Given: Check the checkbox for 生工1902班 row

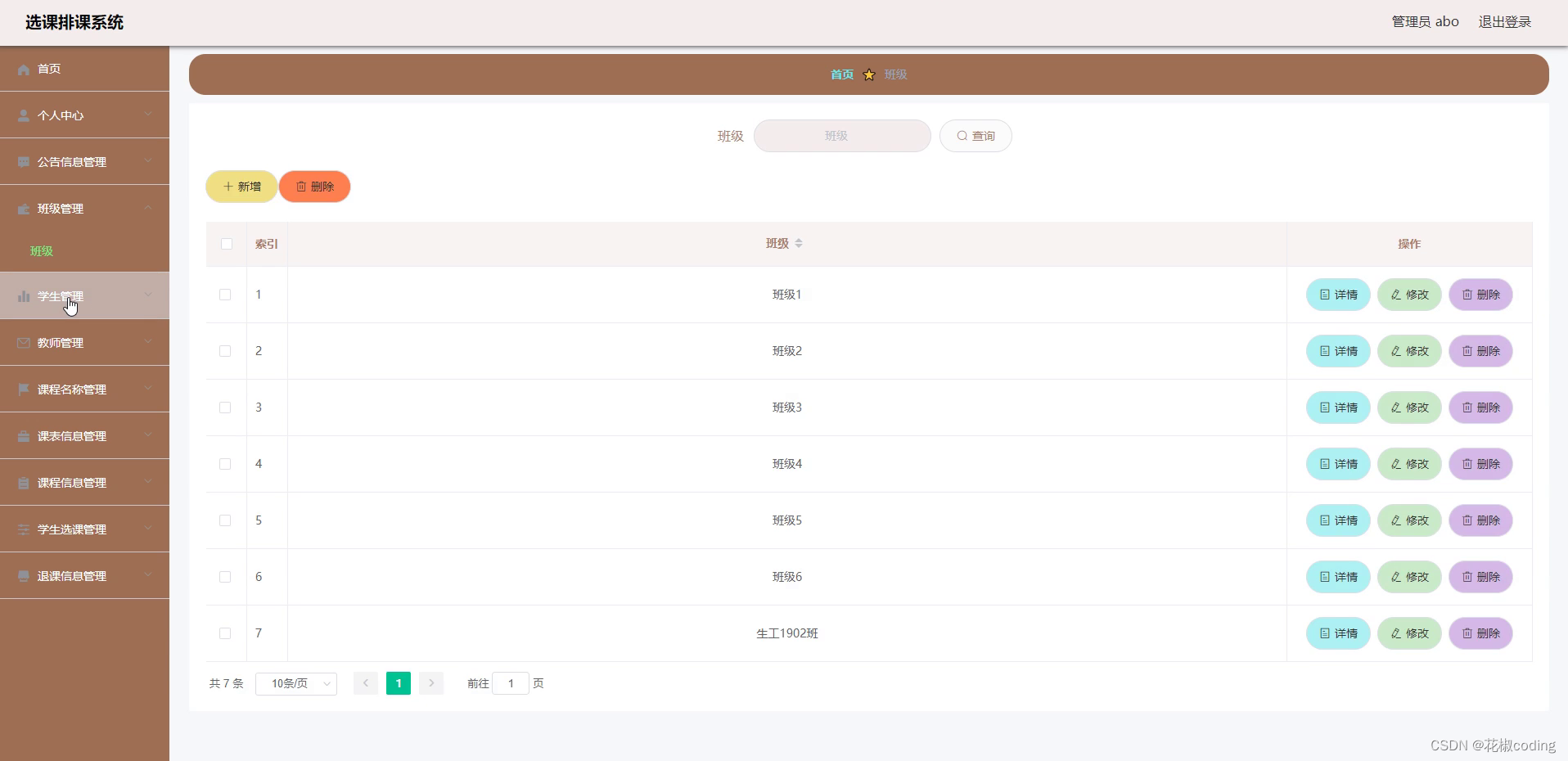Looking at the screenshot, I should click(225, 633).
